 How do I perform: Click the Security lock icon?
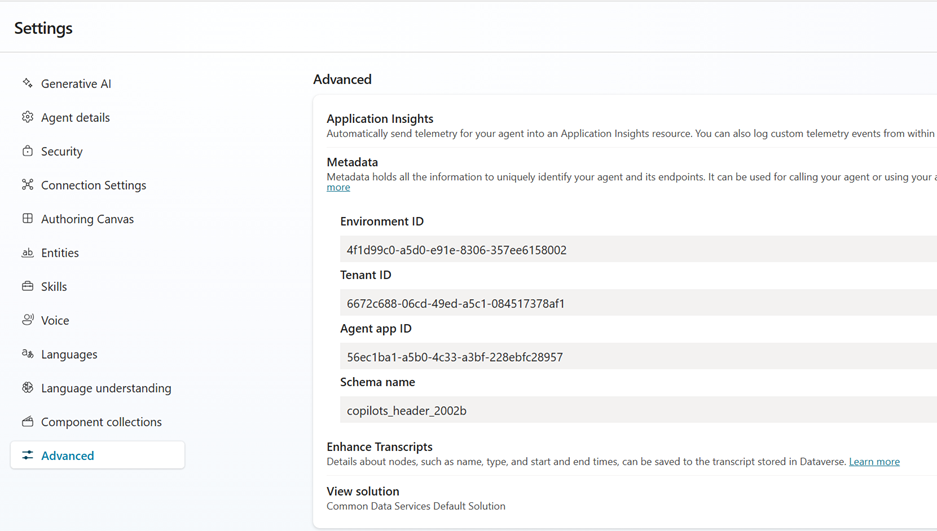click(x=28, y=151)
